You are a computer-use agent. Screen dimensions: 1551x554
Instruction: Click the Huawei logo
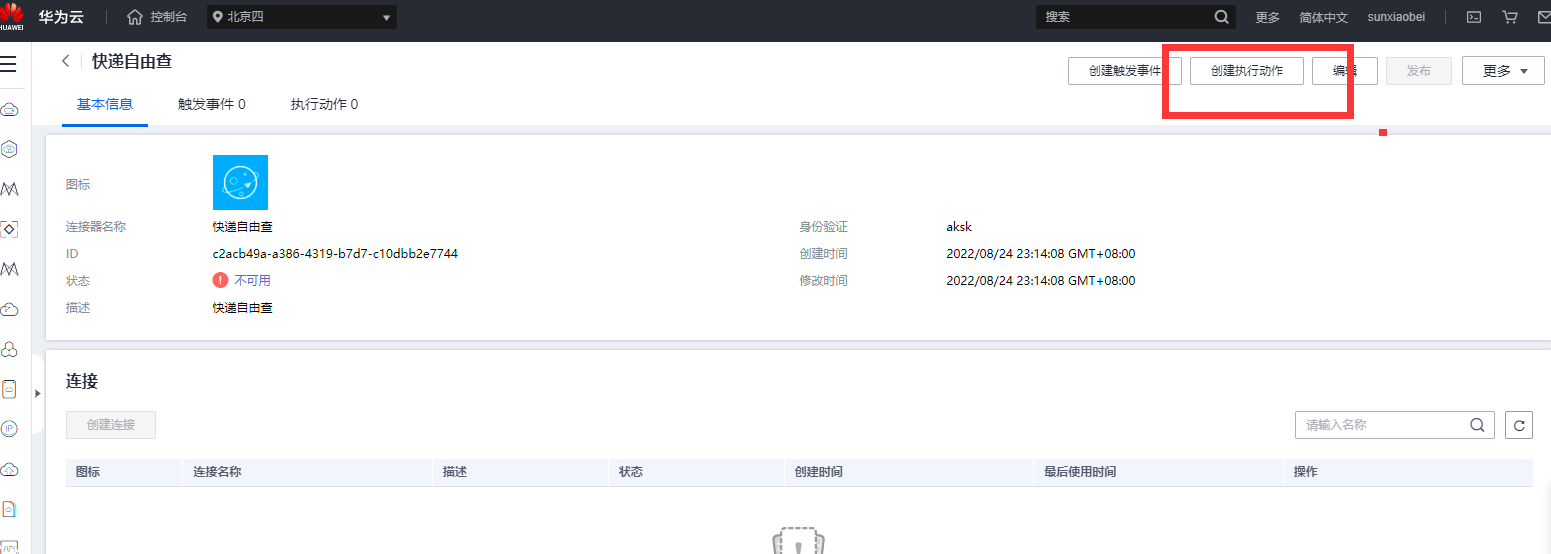click(x=11, y=15)
